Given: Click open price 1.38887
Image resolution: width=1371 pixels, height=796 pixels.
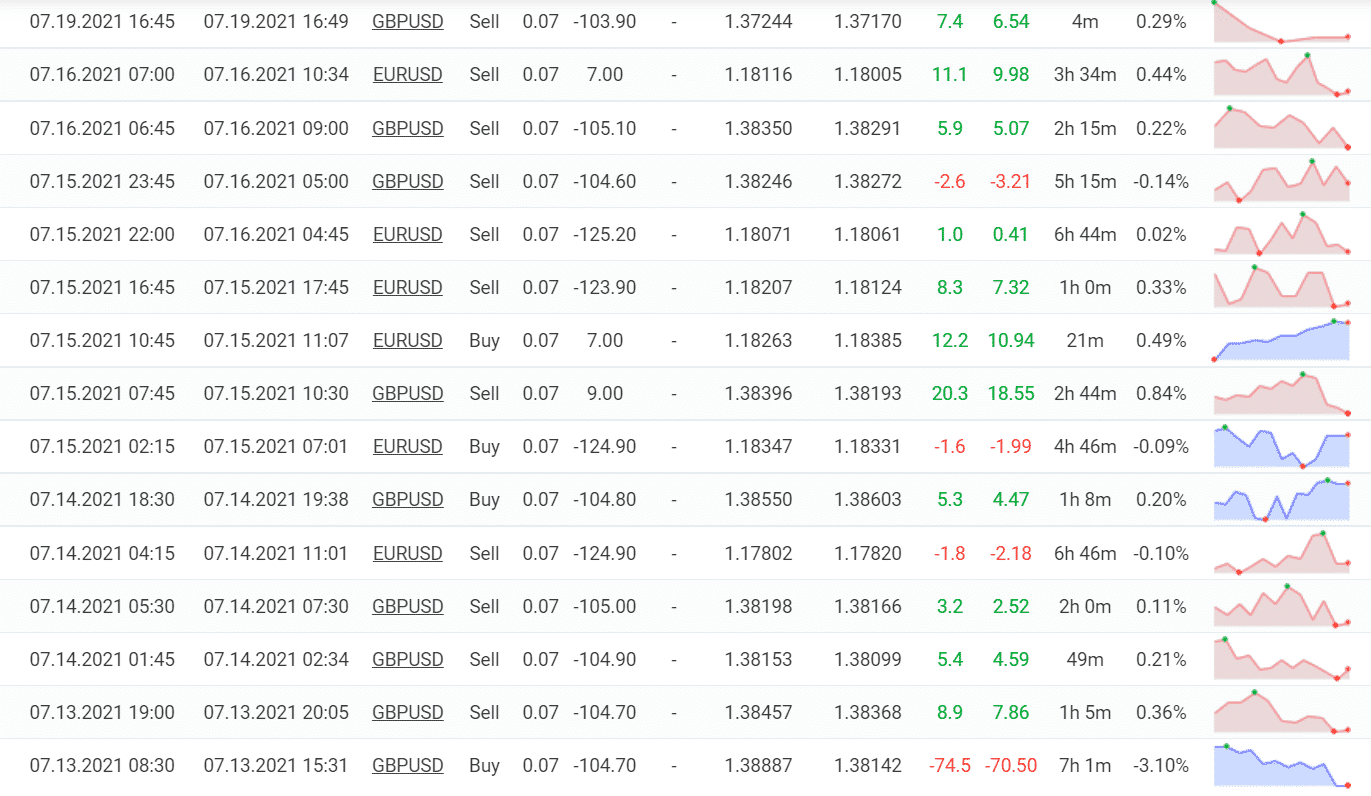Looking at the screenshot, I should 758,765.
